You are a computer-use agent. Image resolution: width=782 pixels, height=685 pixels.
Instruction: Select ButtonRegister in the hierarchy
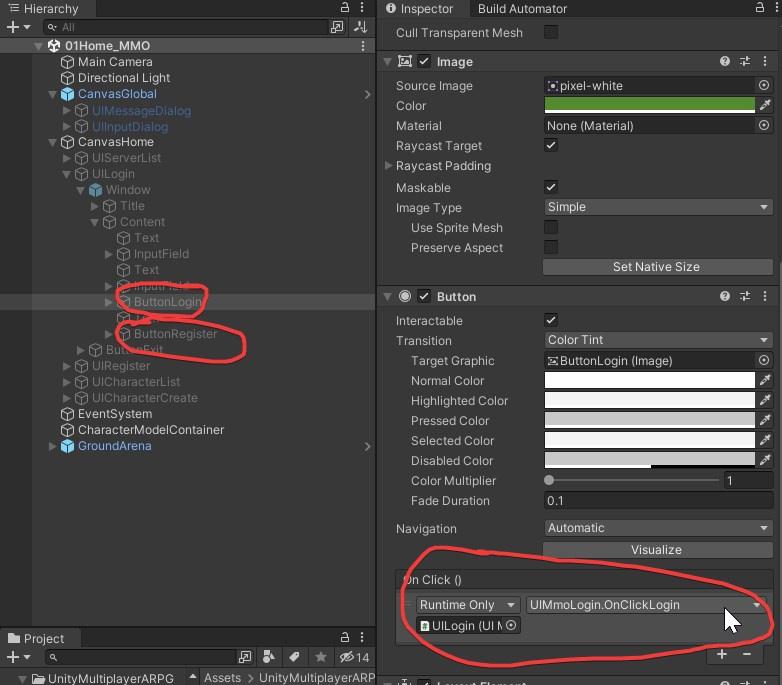[x=175, y=334]
